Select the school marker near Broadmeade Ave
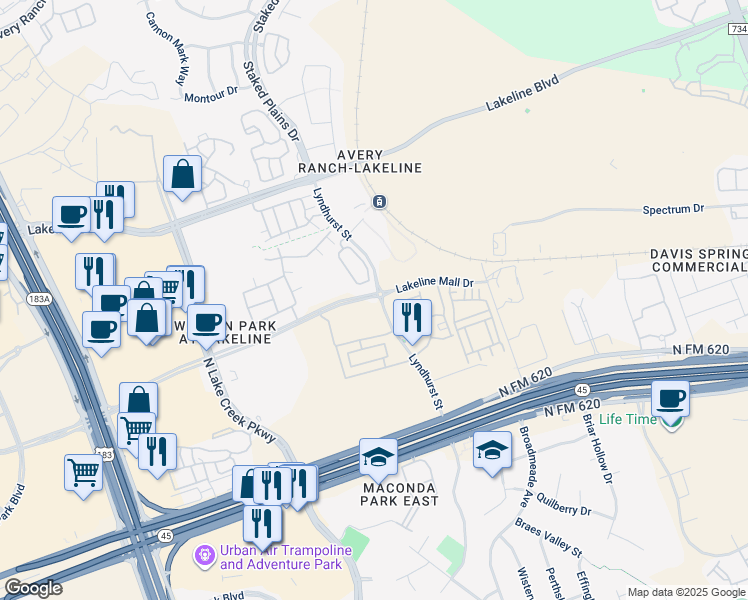The width and height of the screenshot is (748, 600). 492,453
